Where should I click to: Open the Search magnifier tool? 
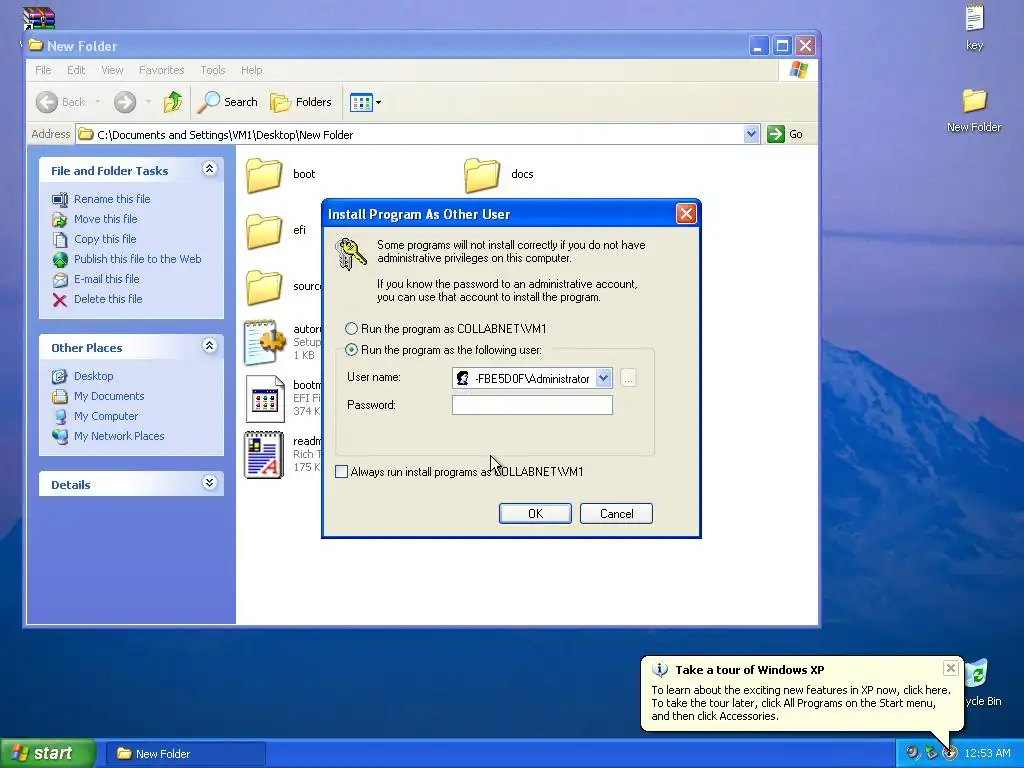pos(227,102)
